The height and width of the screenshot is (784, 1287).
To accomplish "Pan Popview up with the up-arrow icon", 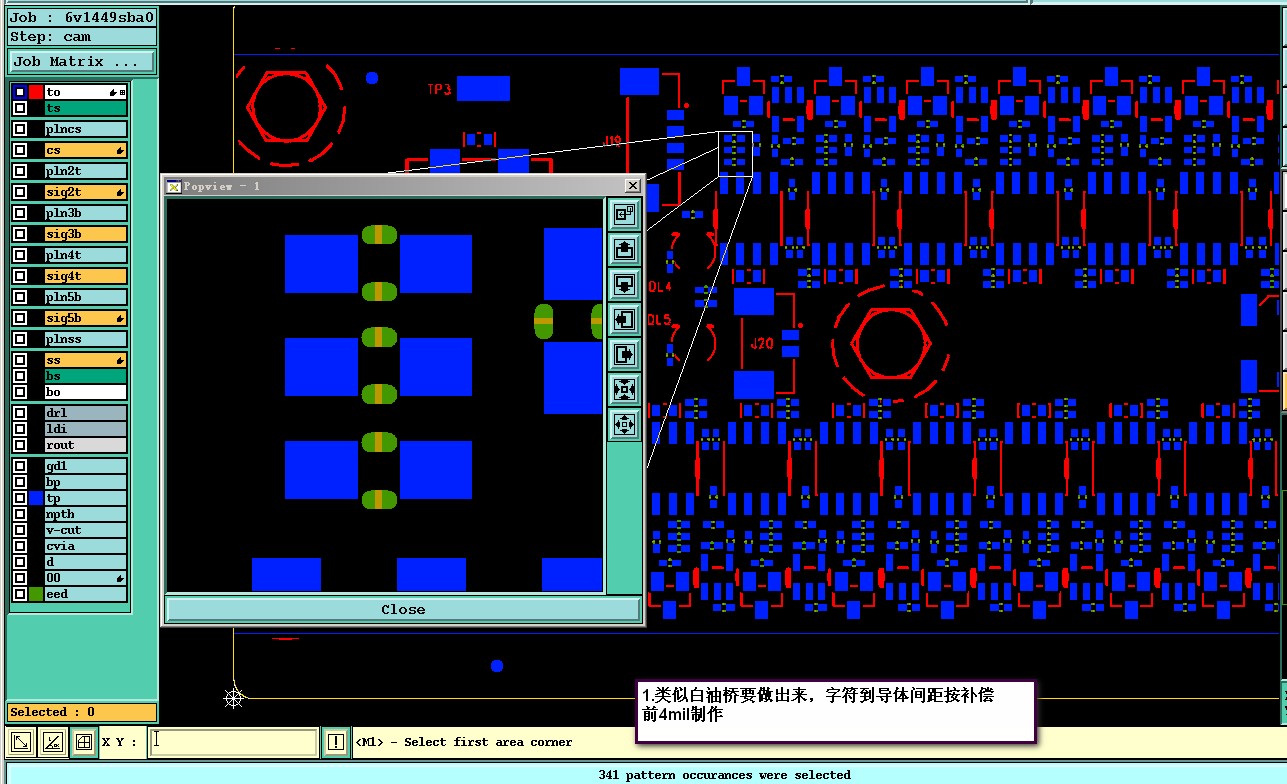I will (x=624, y=249).
